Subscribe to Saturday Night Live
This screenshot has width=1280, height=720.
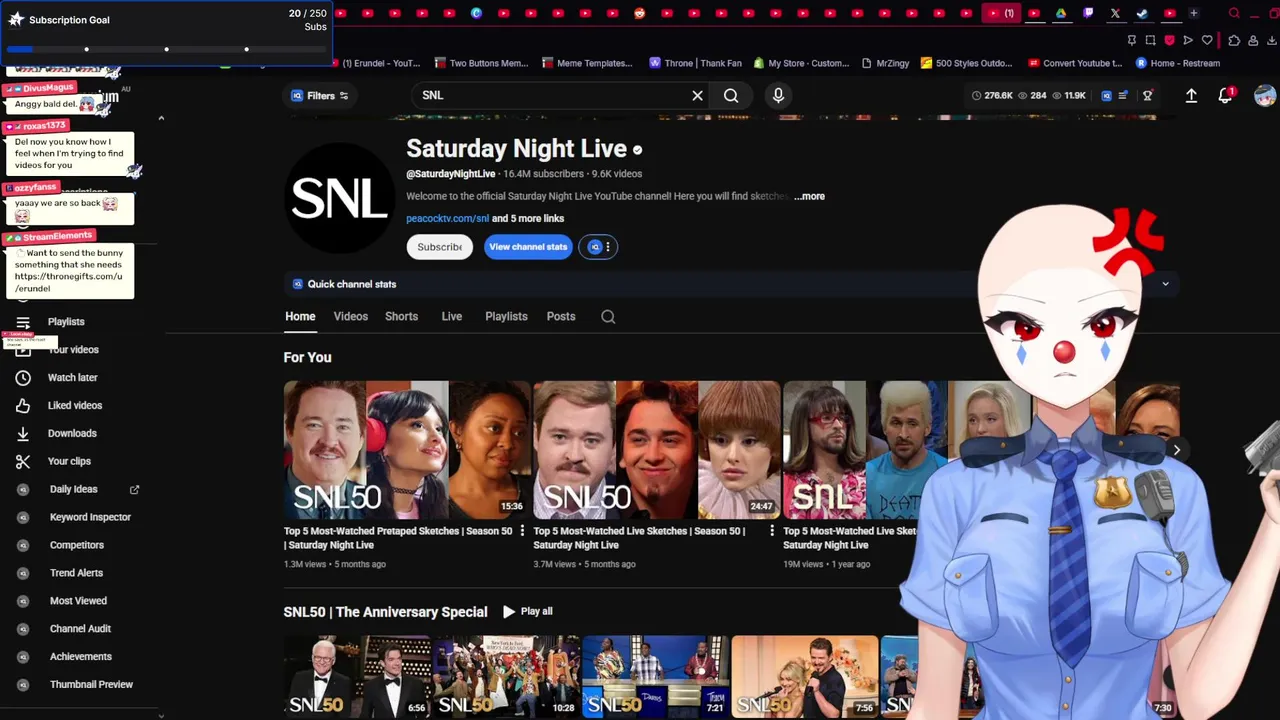(x=440, y=247)
